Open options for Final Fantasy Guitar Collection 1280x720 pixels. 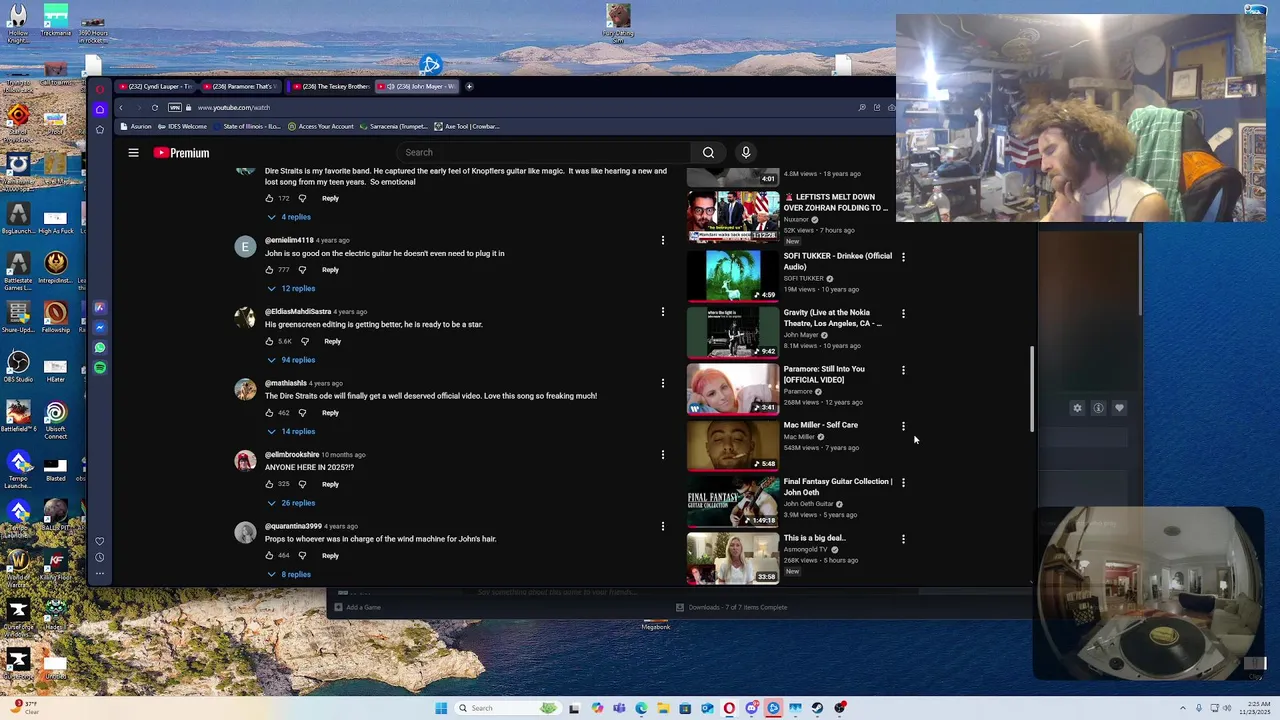(x=903, y=482)
